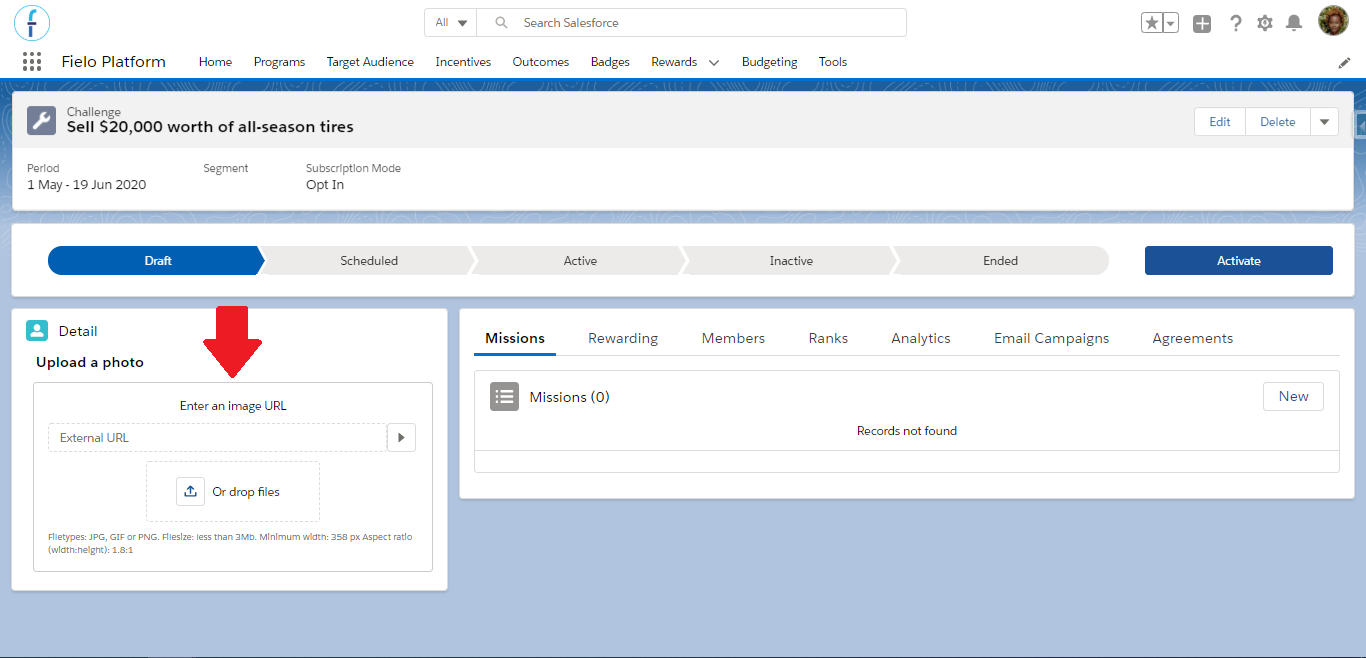The image size is (1366, 658).
Task: Open the Incentives nav item
Action: coord(463,62)
